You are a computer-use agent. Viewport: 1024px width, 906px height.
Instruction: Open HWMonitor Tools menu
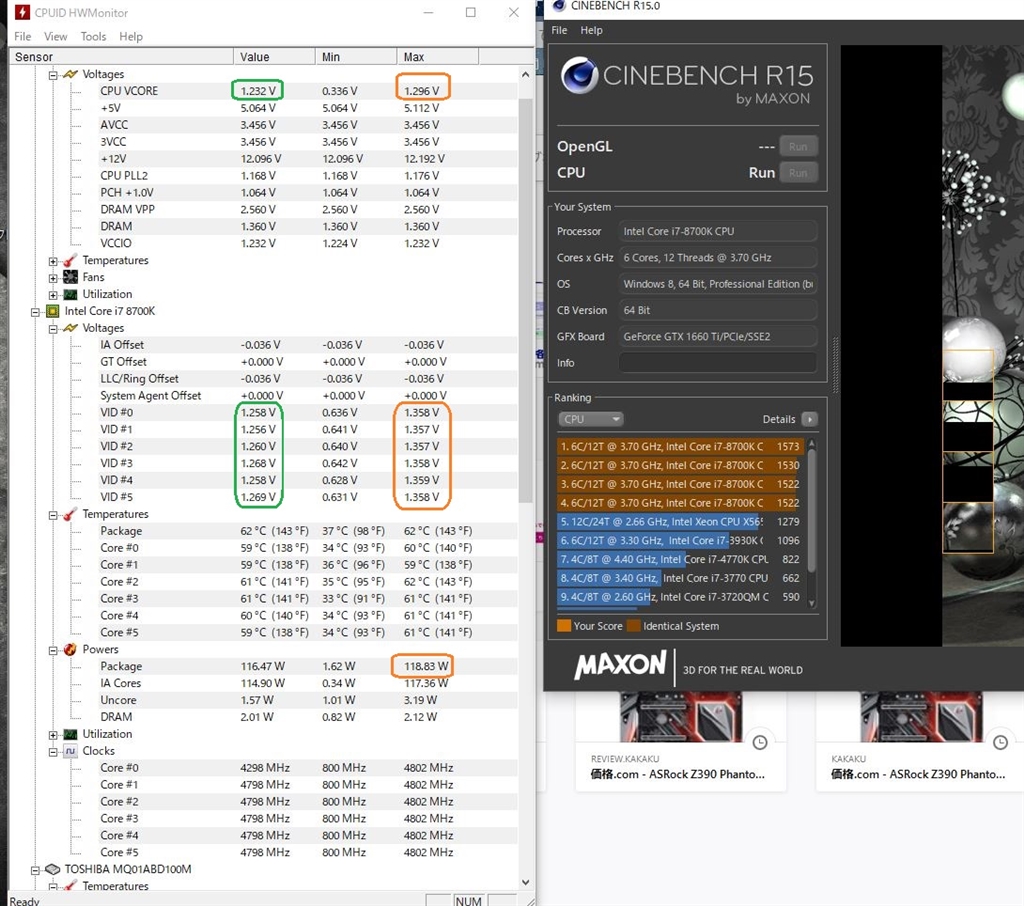click(93, 37)
